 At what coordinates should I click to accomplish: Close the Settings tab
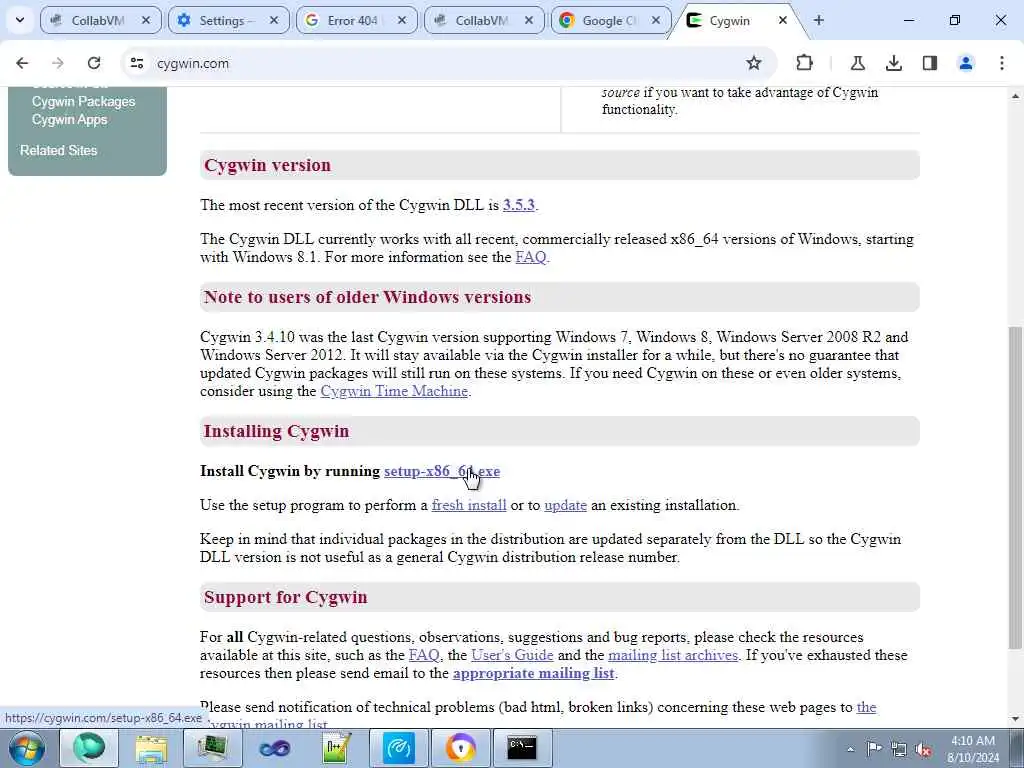(274, 20)
